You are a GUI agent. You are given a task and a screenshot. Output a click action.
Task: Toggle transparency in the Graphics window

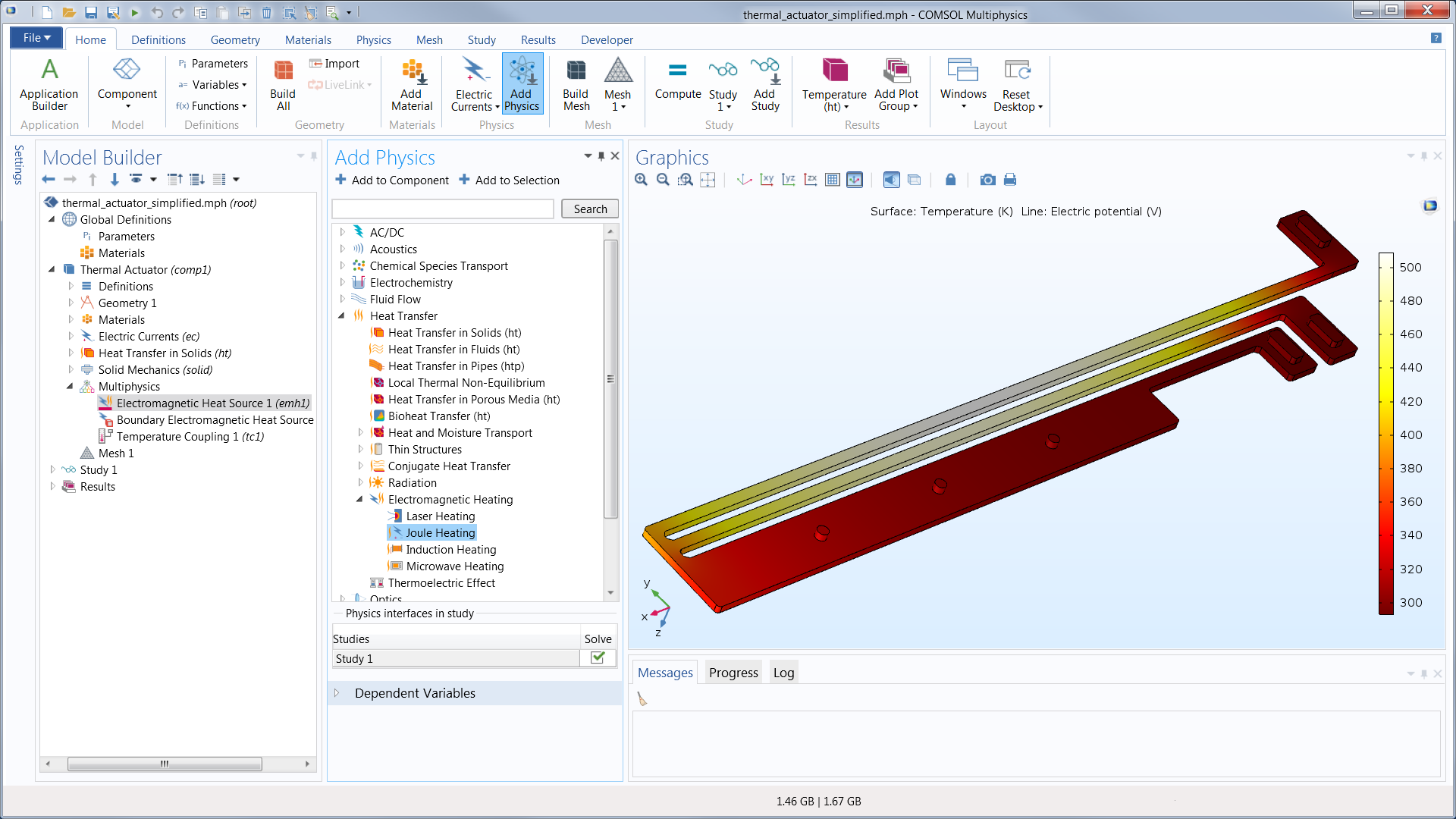[x=915, y=180]
